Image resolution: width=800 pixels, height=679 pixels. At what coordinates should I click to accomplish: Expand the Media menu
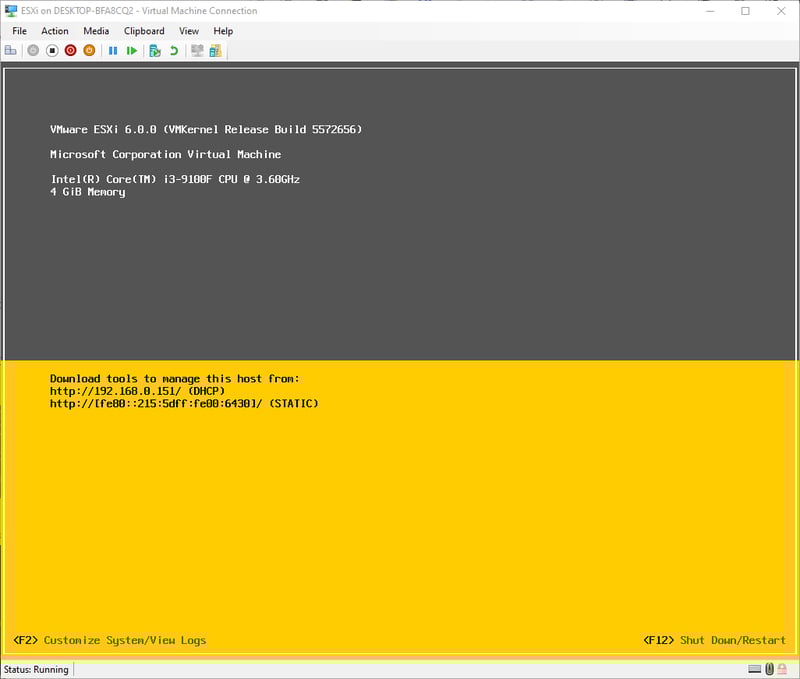(x=96, y=31)
